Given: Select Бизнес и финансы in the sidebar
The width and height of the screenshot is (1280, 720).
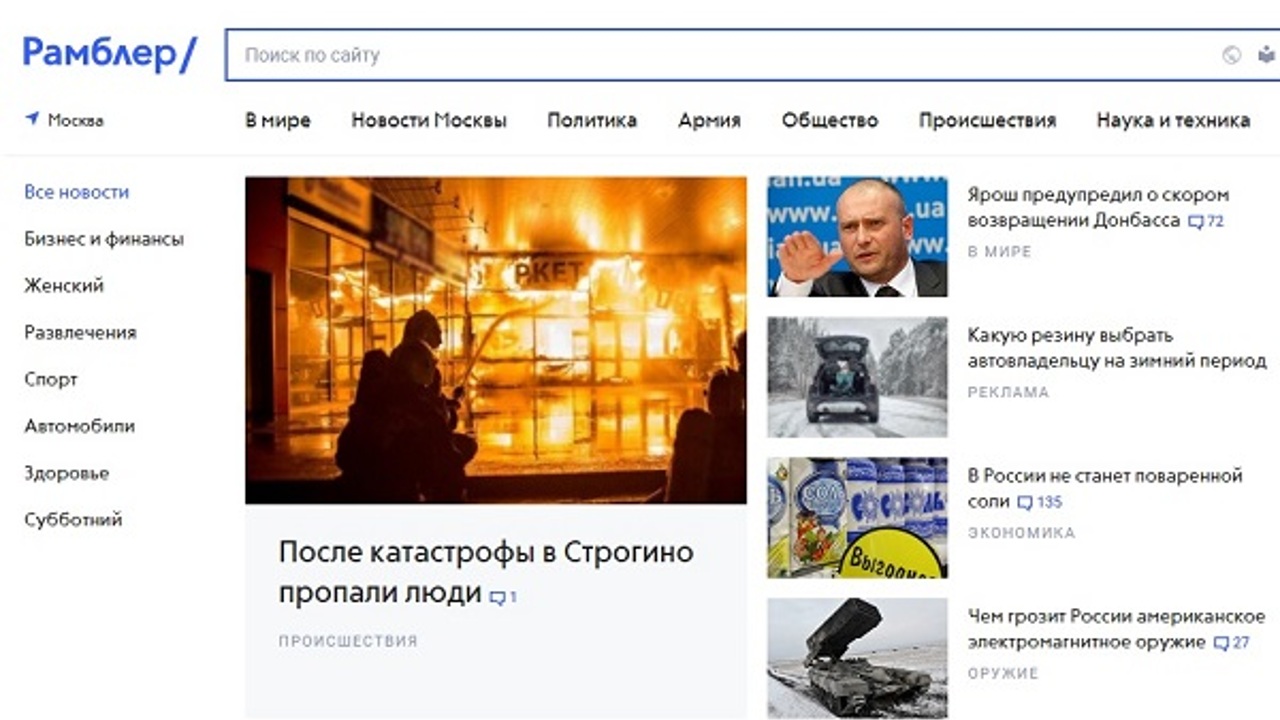Looking at the screenshot, I should [104, 239].
